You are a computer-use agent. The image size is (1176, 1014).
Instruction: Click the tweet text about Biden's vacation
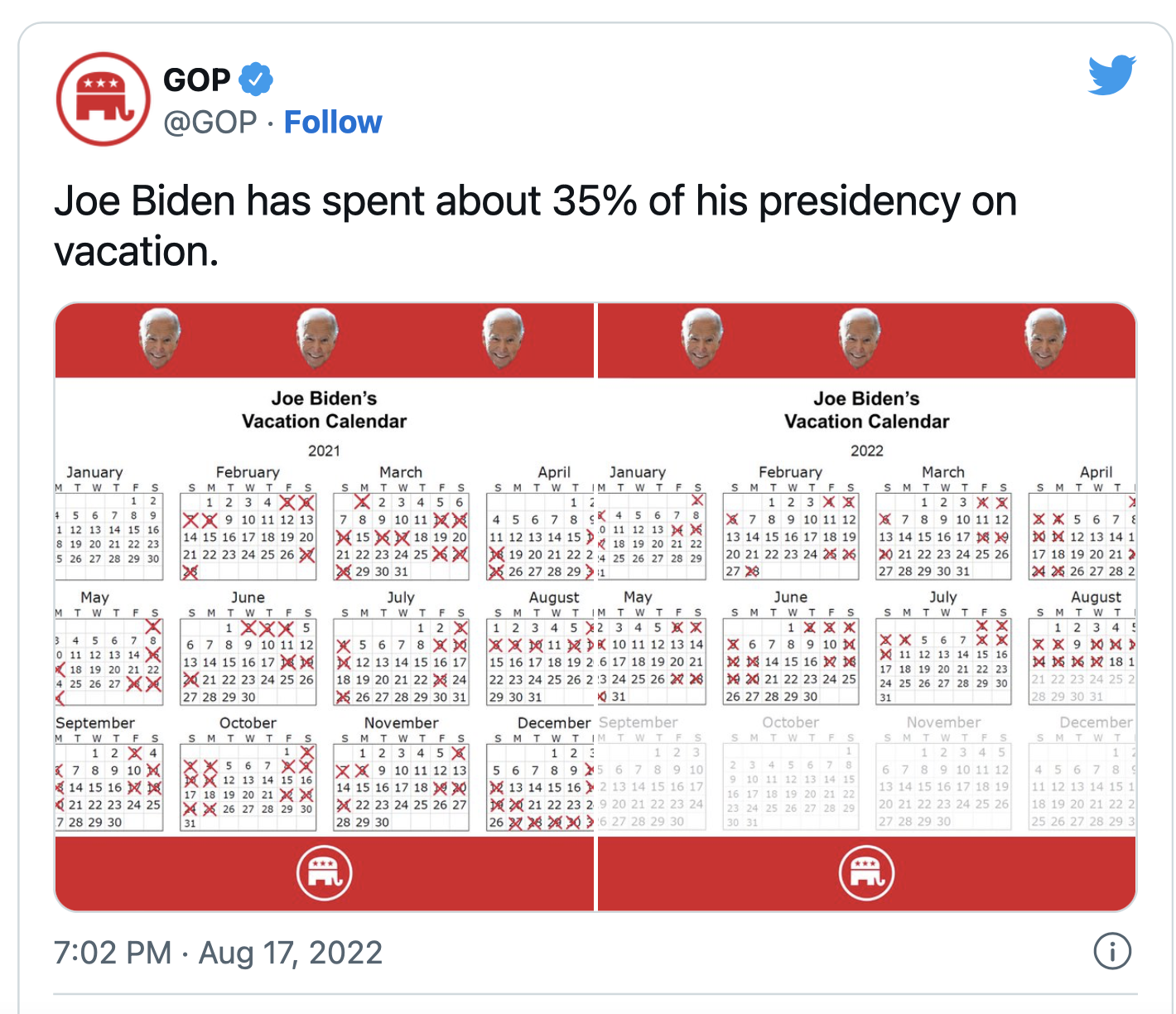(x=535, y=225)
